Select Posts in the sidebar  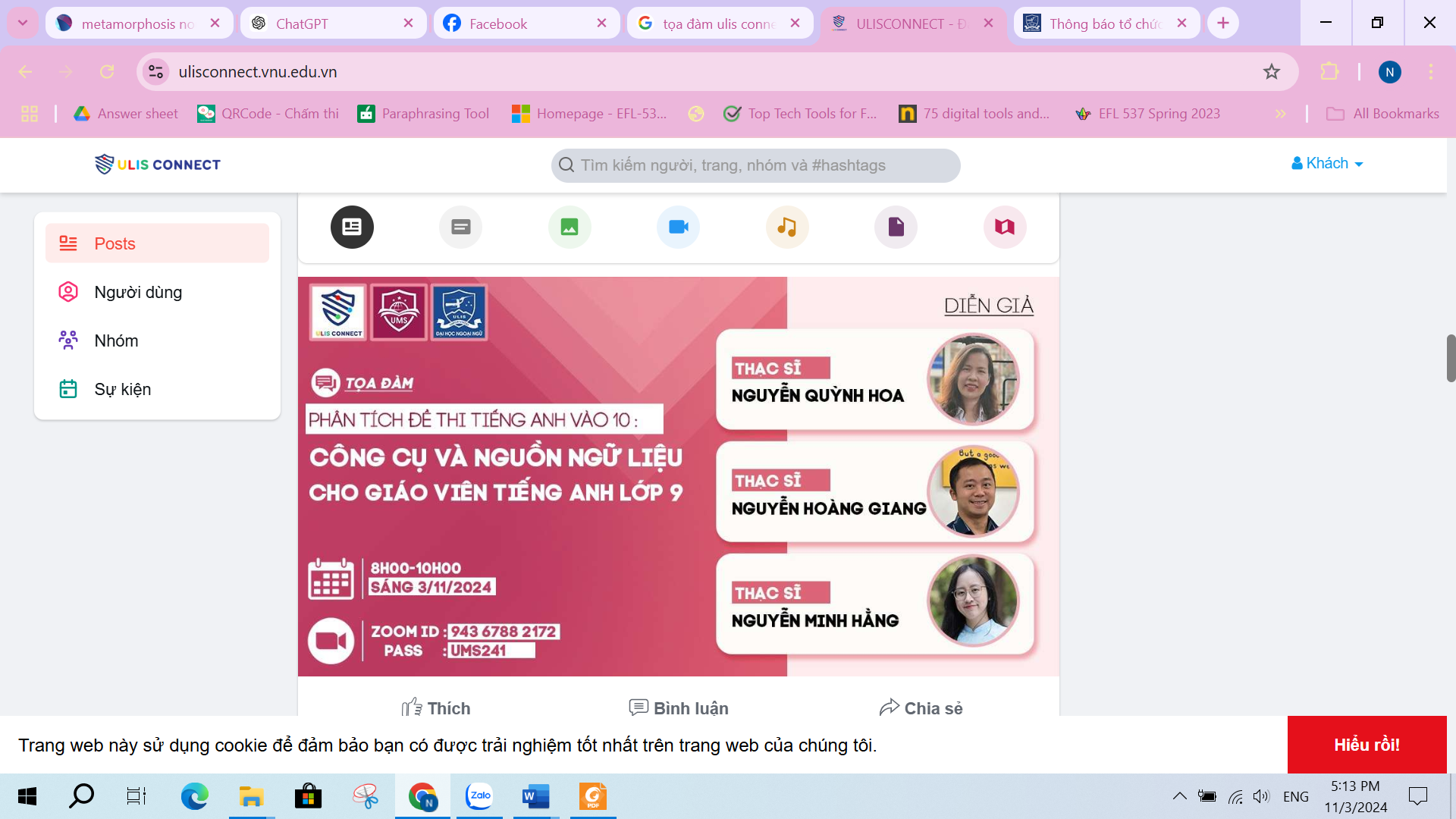pyautogui.click(x=157, y=243)
